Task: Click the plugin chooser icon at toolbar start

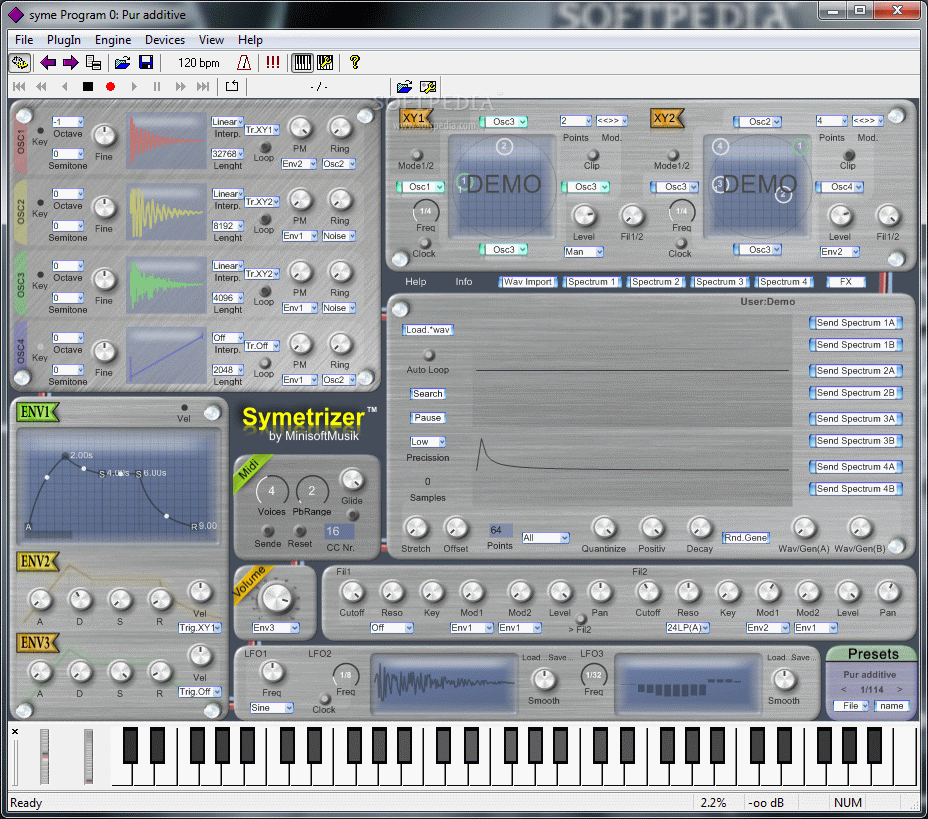Action: click(x=20, y=63)
